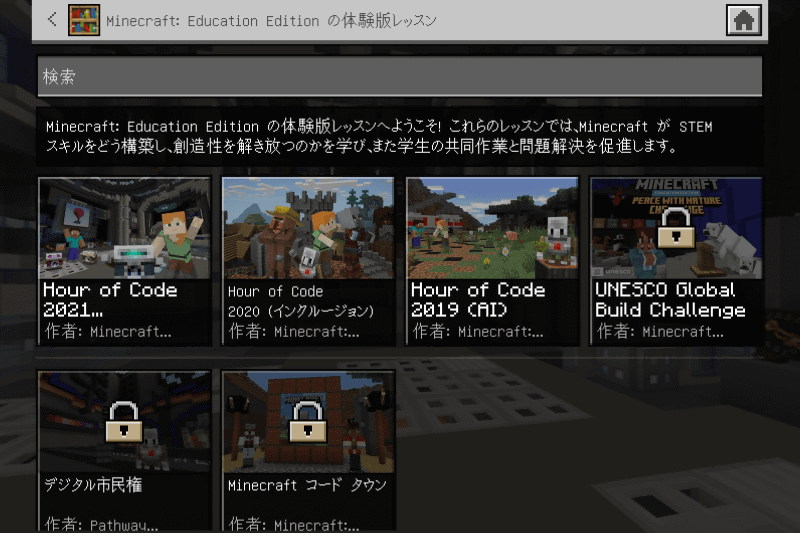Open the Hour of Code 2019 (AI) thumbnail
The width and height of the screenshot is (800, 533).
[492, 228]
